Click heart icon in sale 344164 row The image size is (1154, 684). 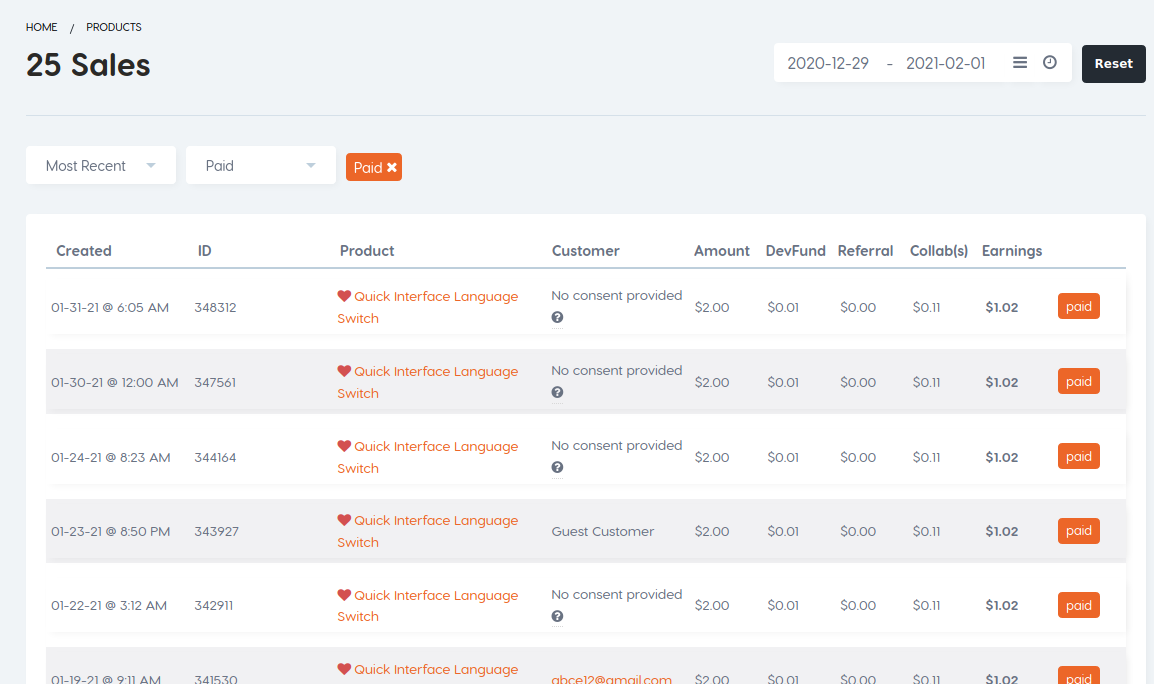point(344,446)
